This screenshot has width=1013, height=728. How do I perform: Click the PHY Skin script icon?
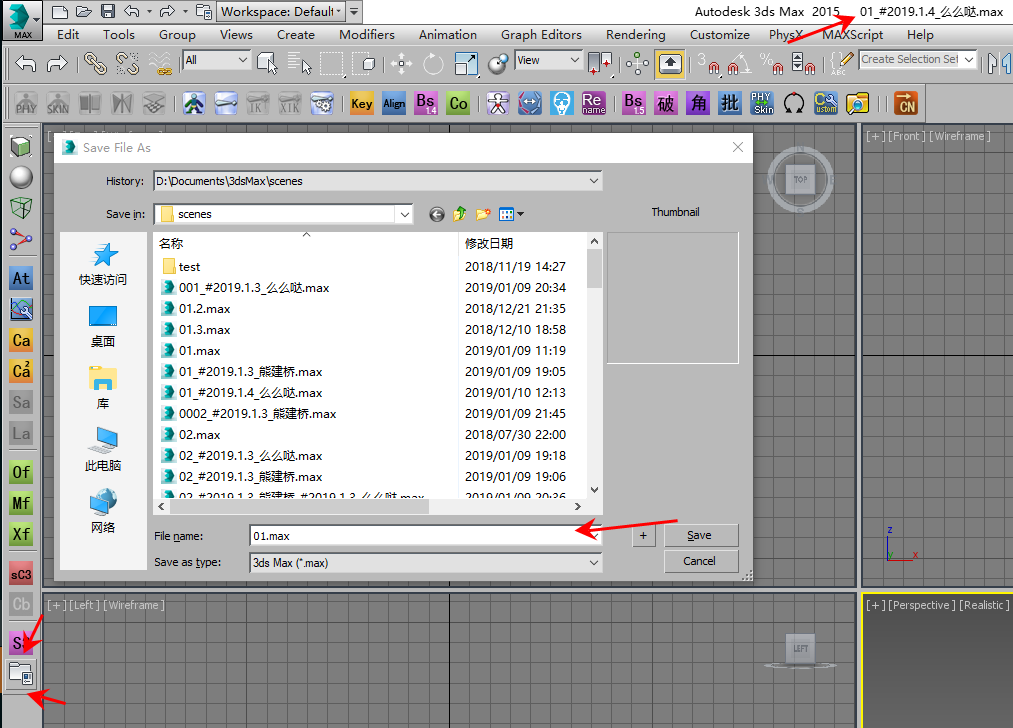click(x=762, y=103)
